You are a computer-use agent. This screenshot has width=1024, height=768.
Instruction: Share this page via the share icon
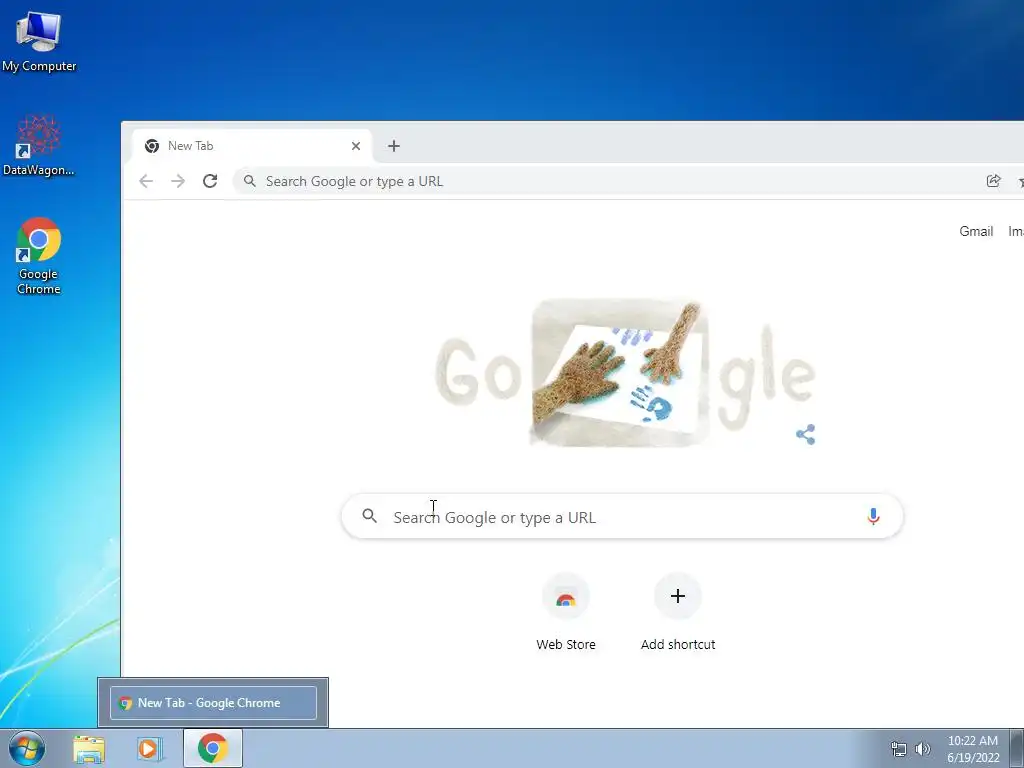click(993, 182)
